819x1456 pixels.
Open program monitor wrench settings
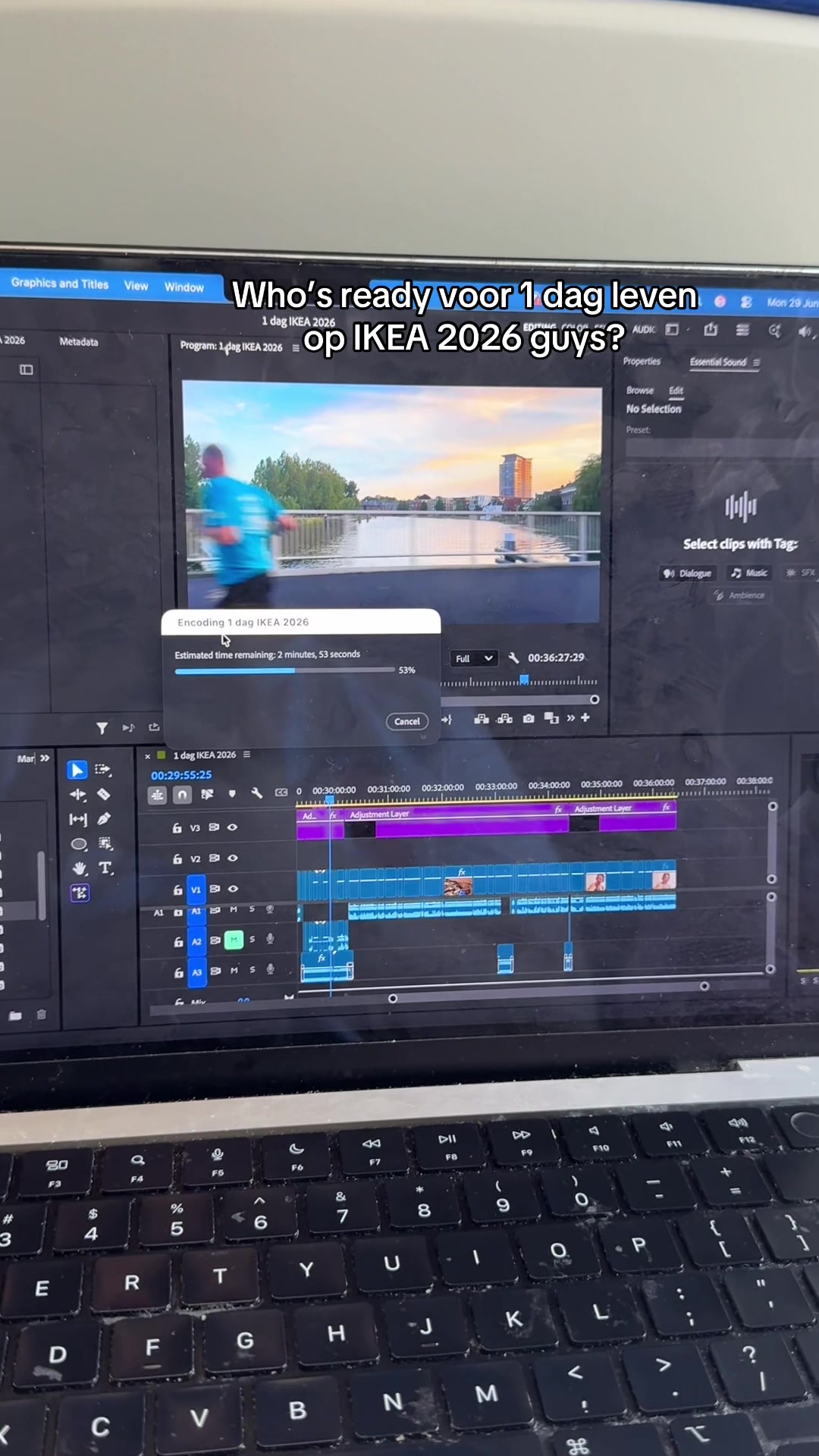tap(513, 657)
